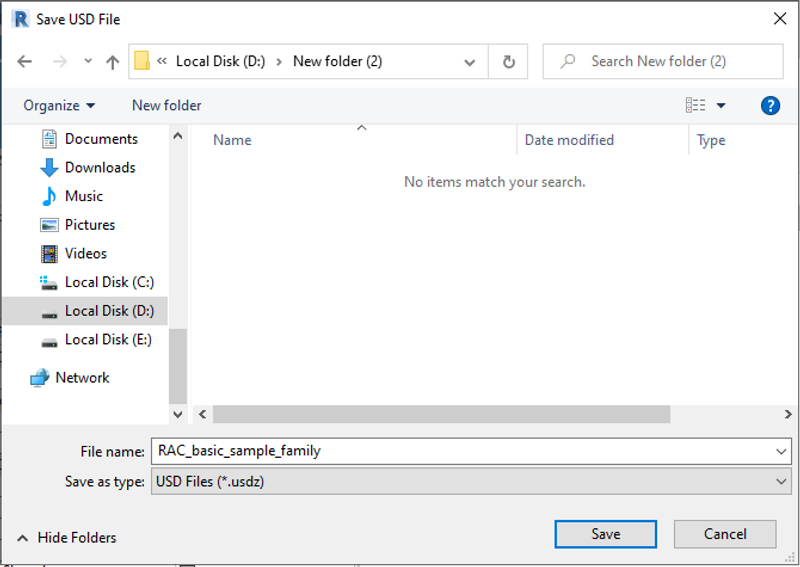Open the Save as type combo box

coord(470,482)
